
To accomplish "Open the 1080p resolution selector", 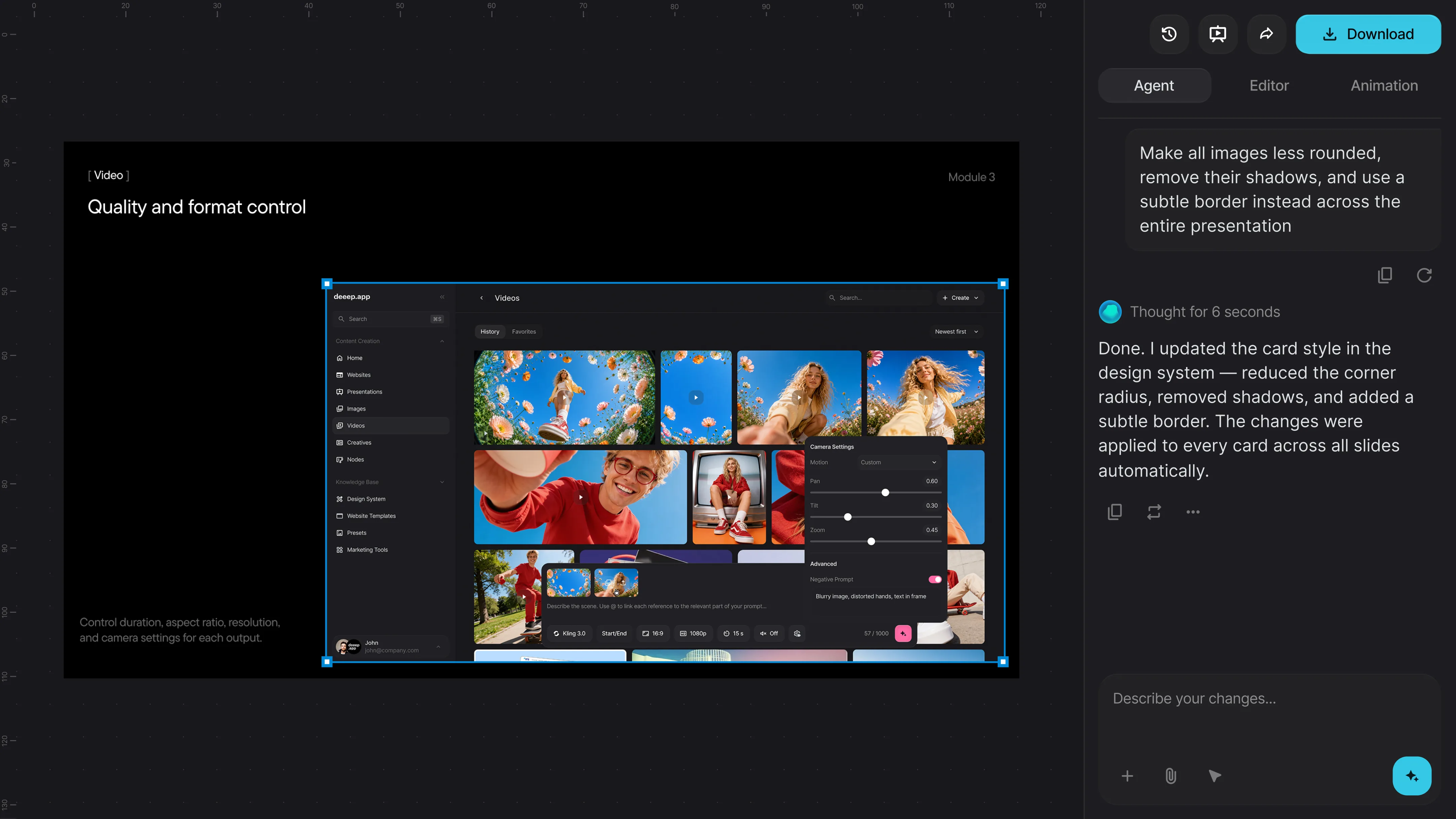I will 693,634.
